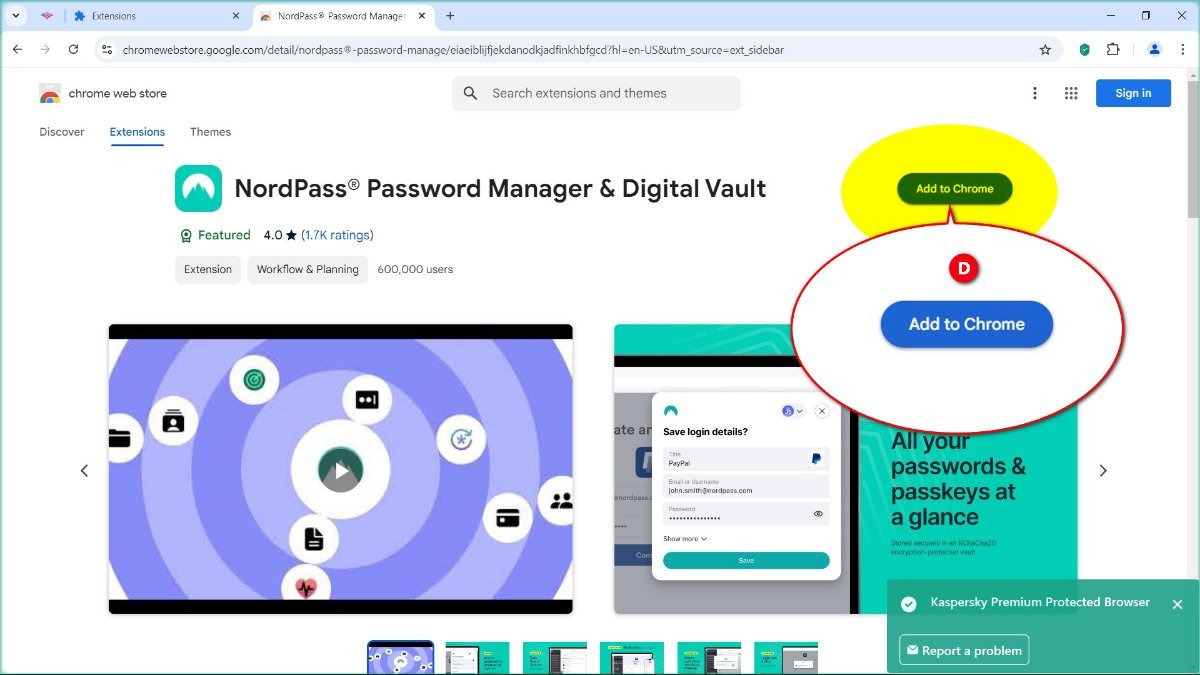This screenshot has height=675, width=1200.
Task: Click the Workflow & Planning chip
Action: [307, 269]
